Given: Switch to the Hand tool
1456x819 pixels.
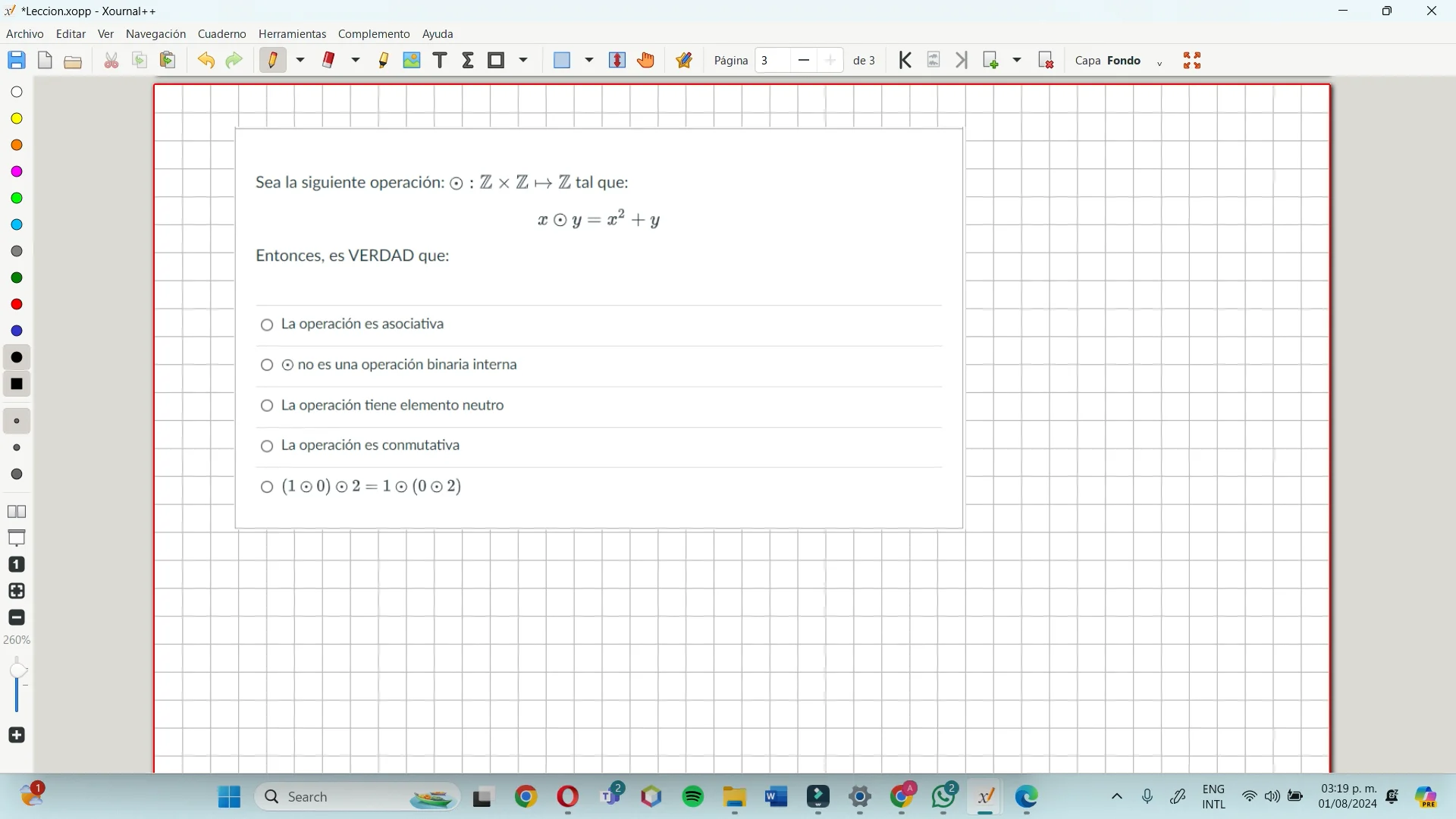Looking at the screenshot, I should click(x=646, y=61).
